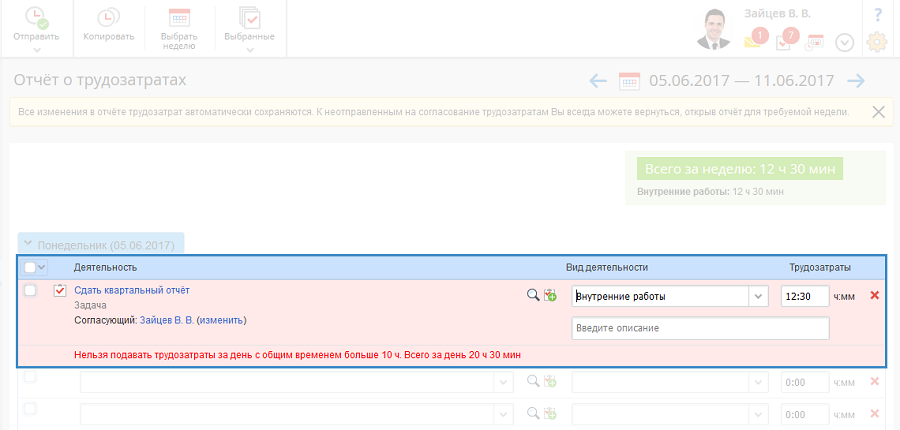The height and width of the screenshot is (430, 900).
Task: Open the settings gear icon
Action: (877, 42)
